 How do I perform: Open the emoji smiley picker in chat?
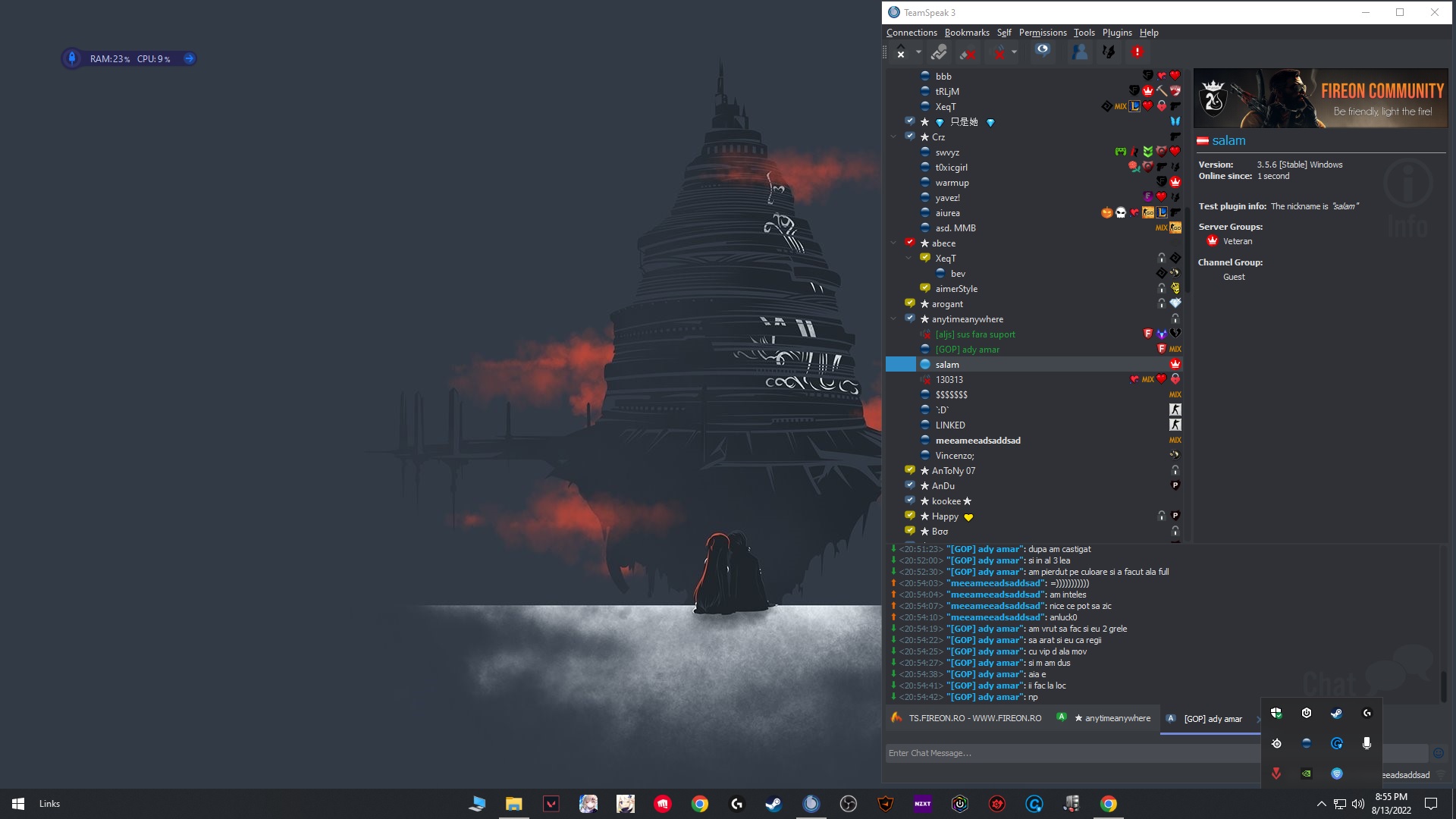1438,753
